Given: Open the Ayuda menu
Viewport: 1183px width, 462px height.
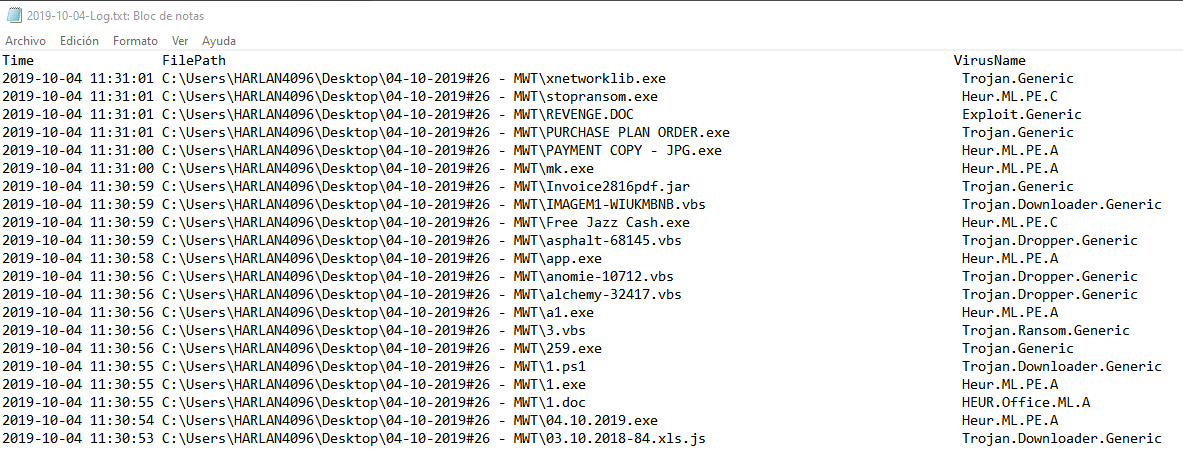Looking at the screenshot, I should [x=219, y=41].
